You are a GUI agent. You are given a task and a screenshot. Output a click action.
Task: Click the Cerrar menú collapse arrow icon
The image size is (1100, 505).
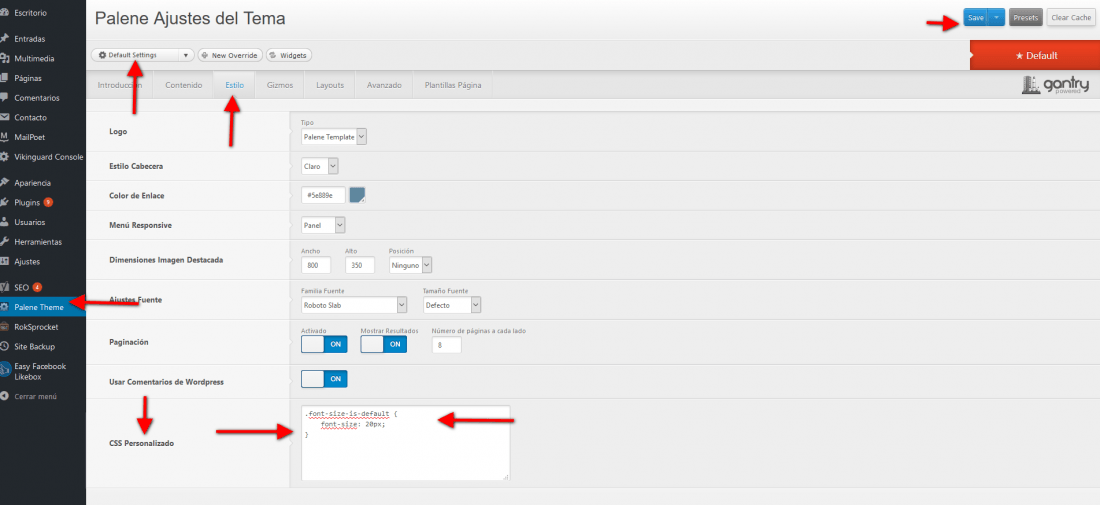[x=5, y=396]
